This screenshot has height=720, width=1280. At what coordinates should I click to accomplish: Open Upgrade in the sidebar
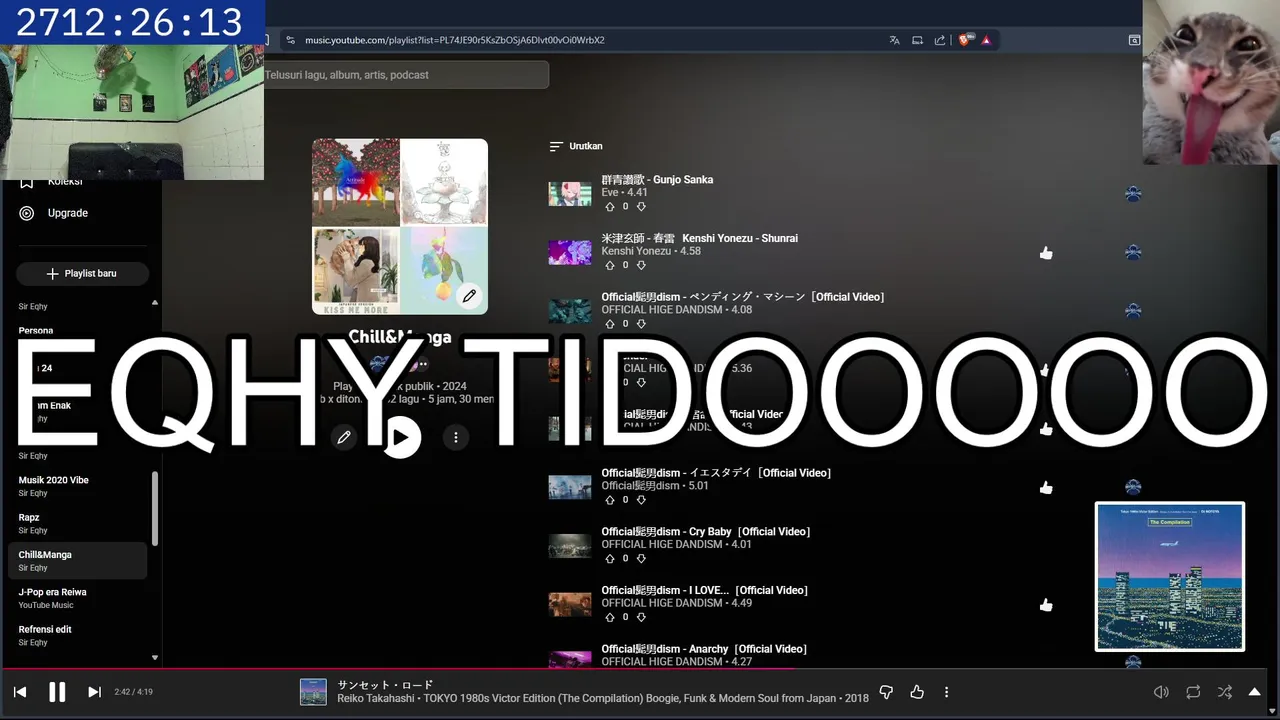68,213
